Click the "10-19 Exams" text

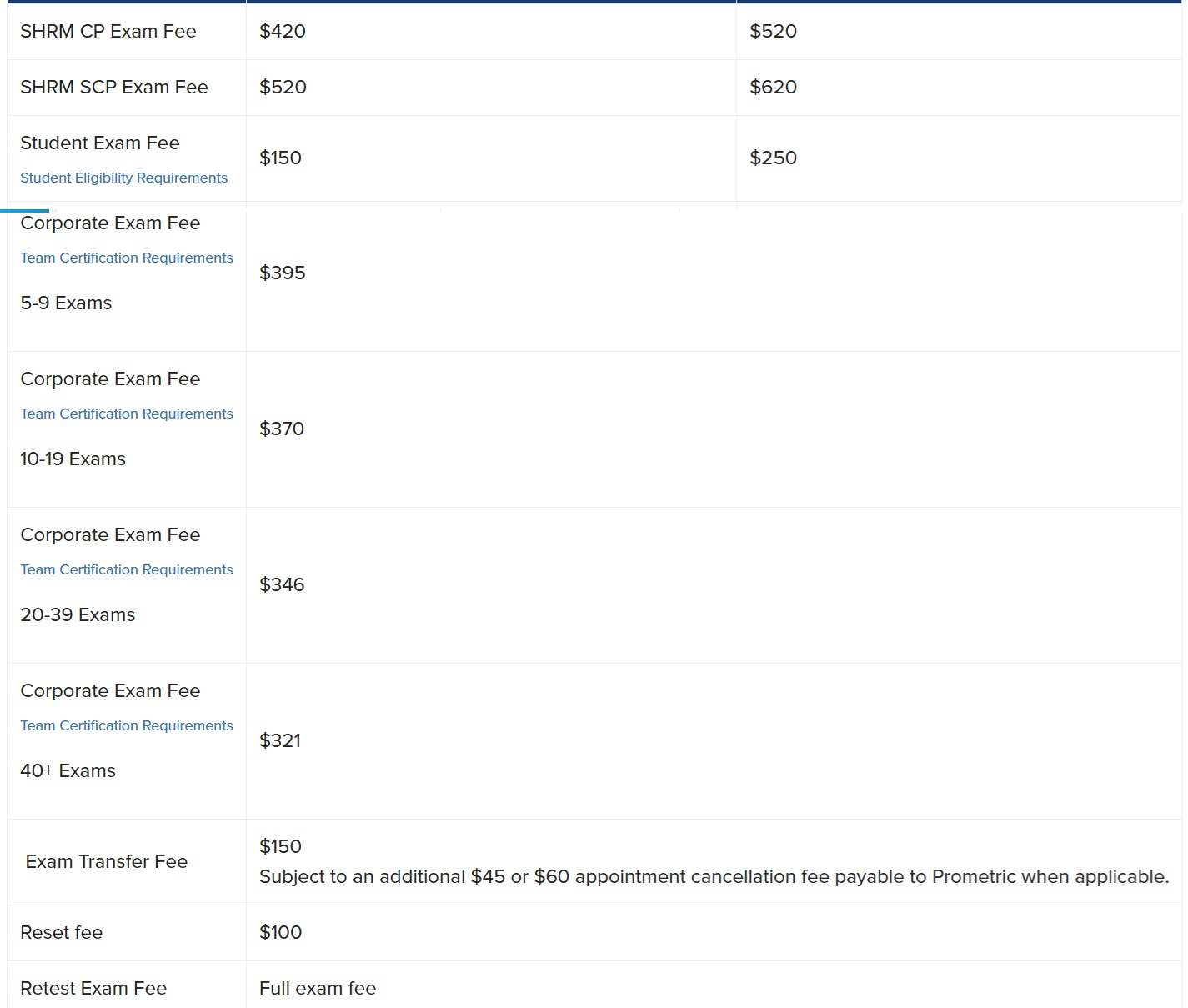tap(73, 459)
